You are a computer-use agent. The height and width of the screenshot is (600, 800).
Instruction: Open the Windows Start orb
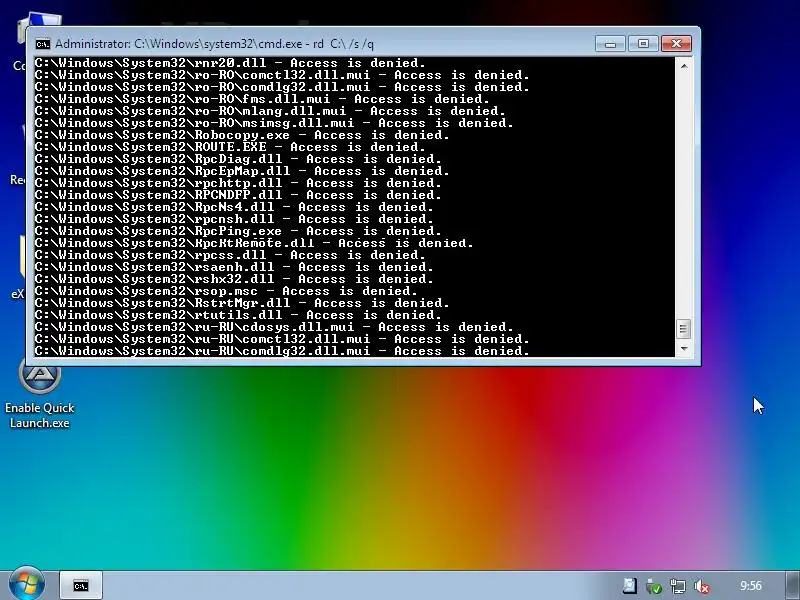(x=26, y=585)
